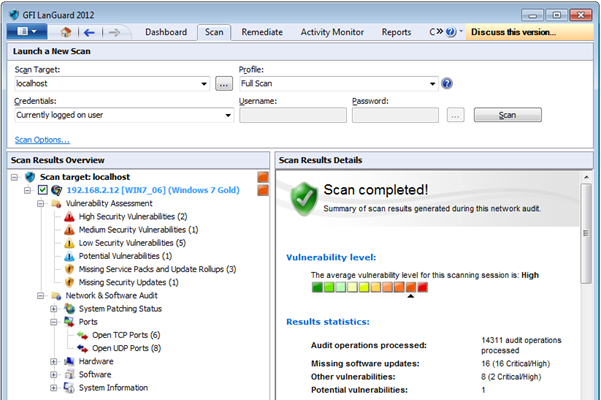Click the red vulnerability level swatch
Image resolution: width=601 pixels, height=400 pixels.
pyautogui.click(x=422, y=288)
